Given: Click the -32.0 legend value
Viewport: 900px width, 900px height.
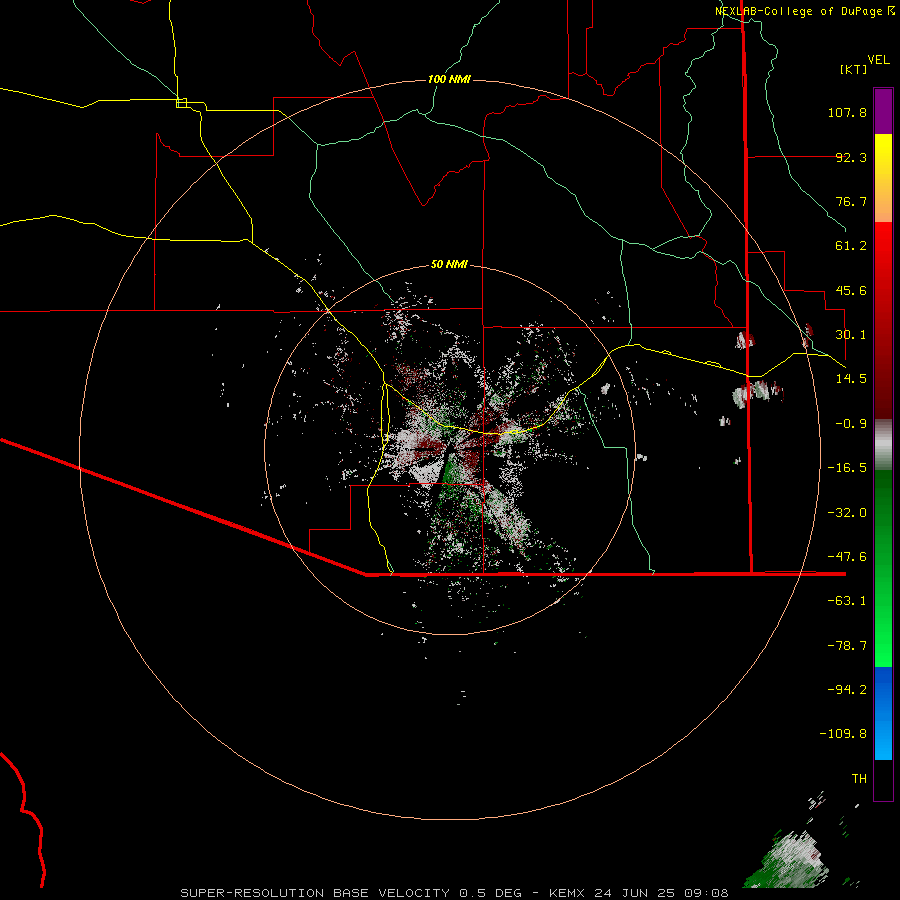Looking at the screenshot, I should [x=847, y=513].
